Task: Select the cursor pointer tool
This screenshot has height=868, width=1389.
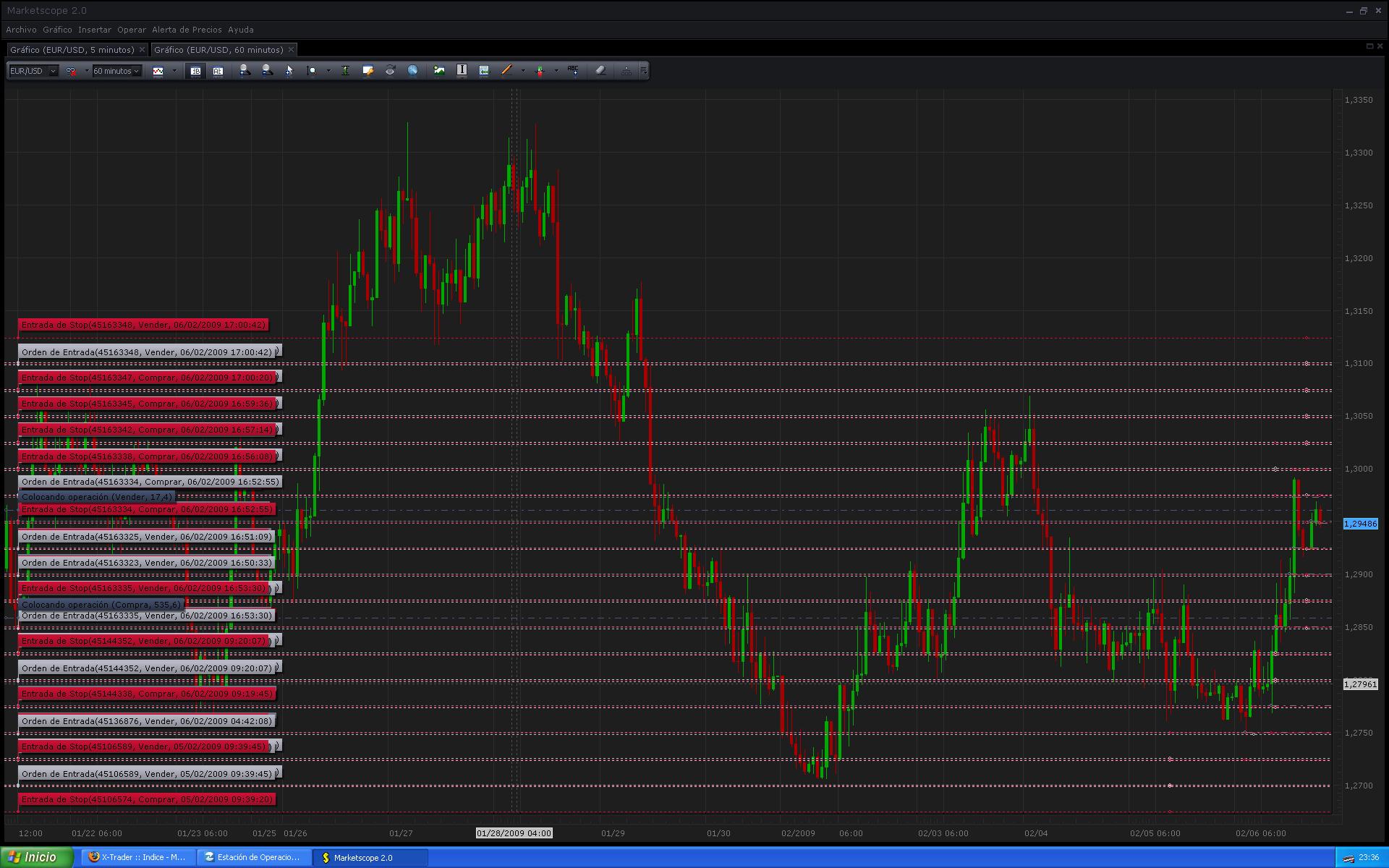Action: 289,70
